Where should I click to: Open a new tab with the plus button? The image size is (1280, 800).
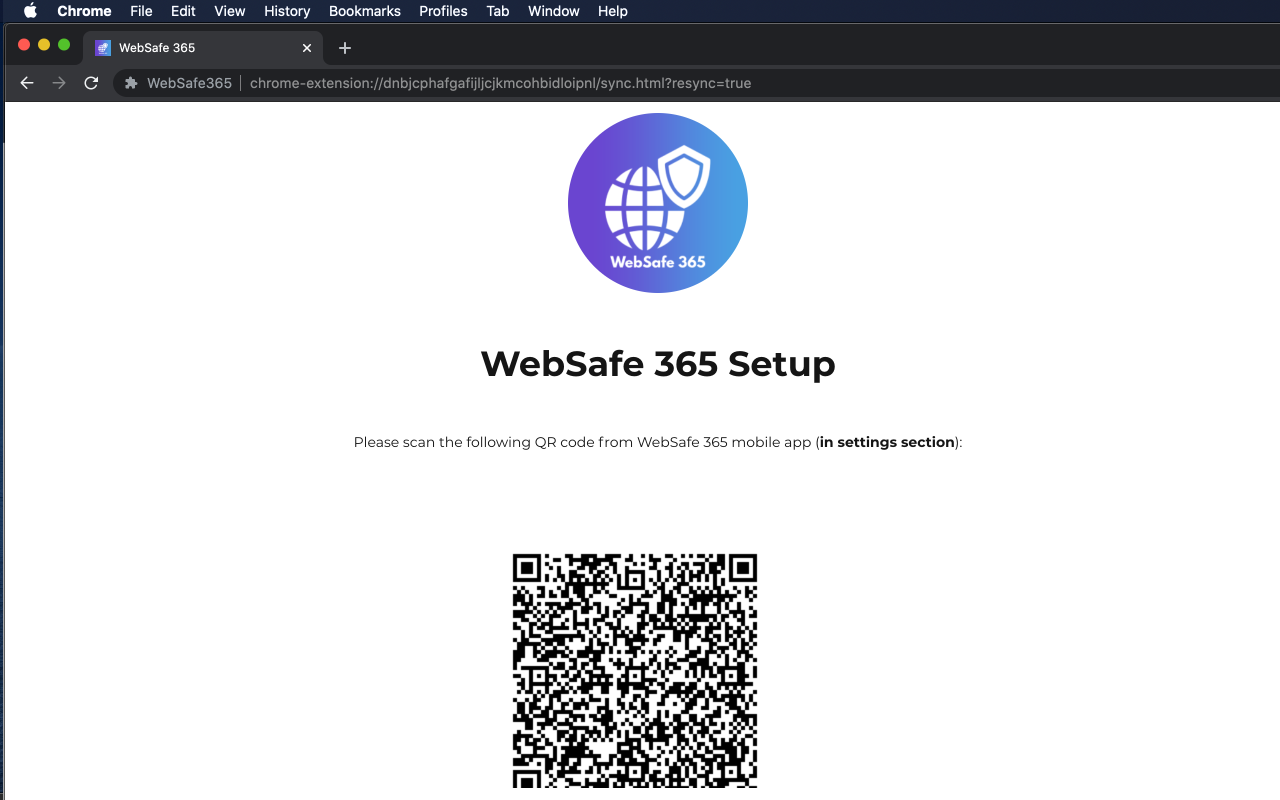[x=345, y=48]
